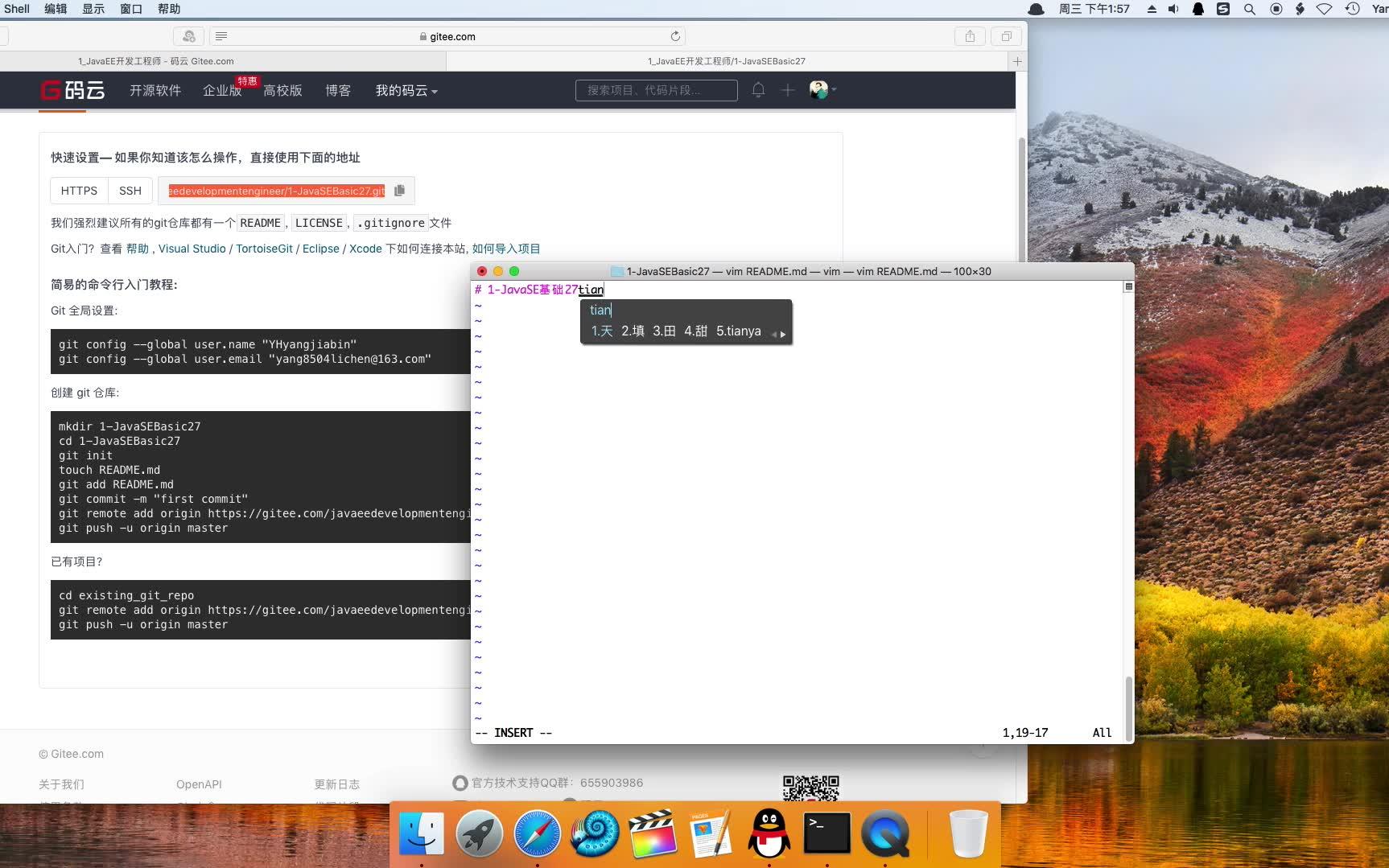Image resolution: width=1389 pixels, height=868 pixels.
Task: Open the 编辑 menu
Action: [56, 9]
